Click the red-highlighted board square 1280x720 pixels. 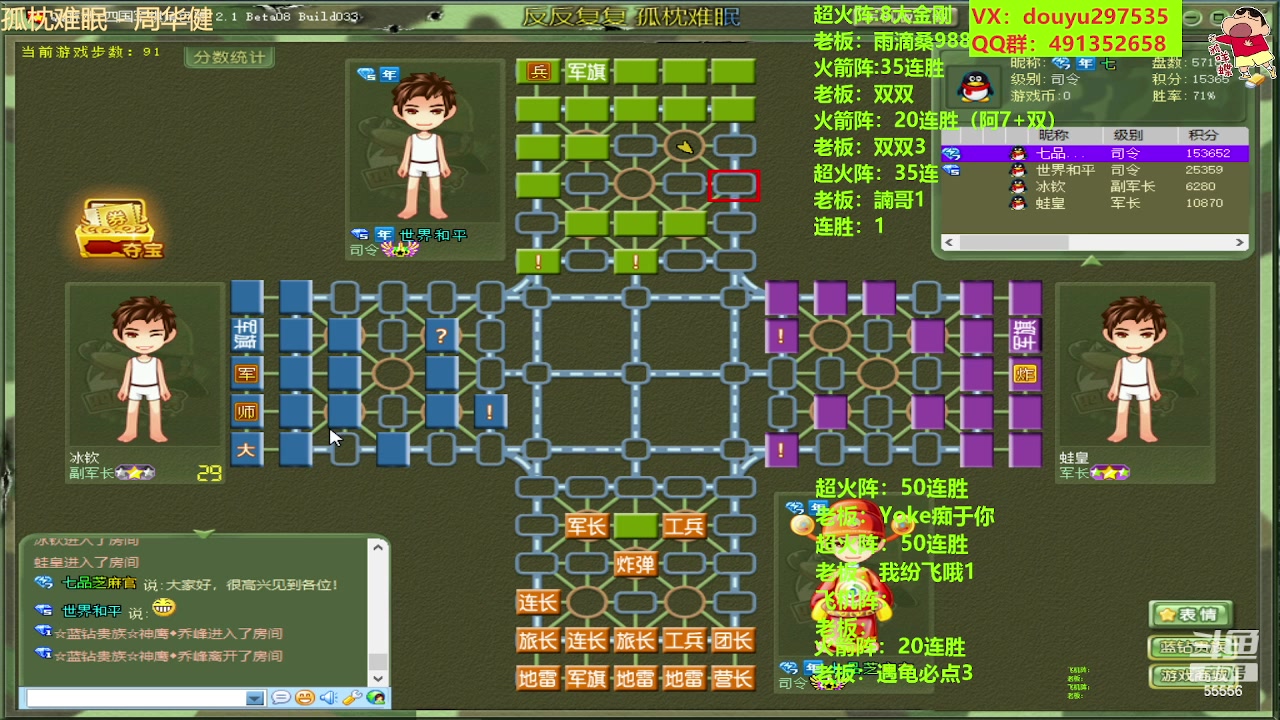(733, 185)
